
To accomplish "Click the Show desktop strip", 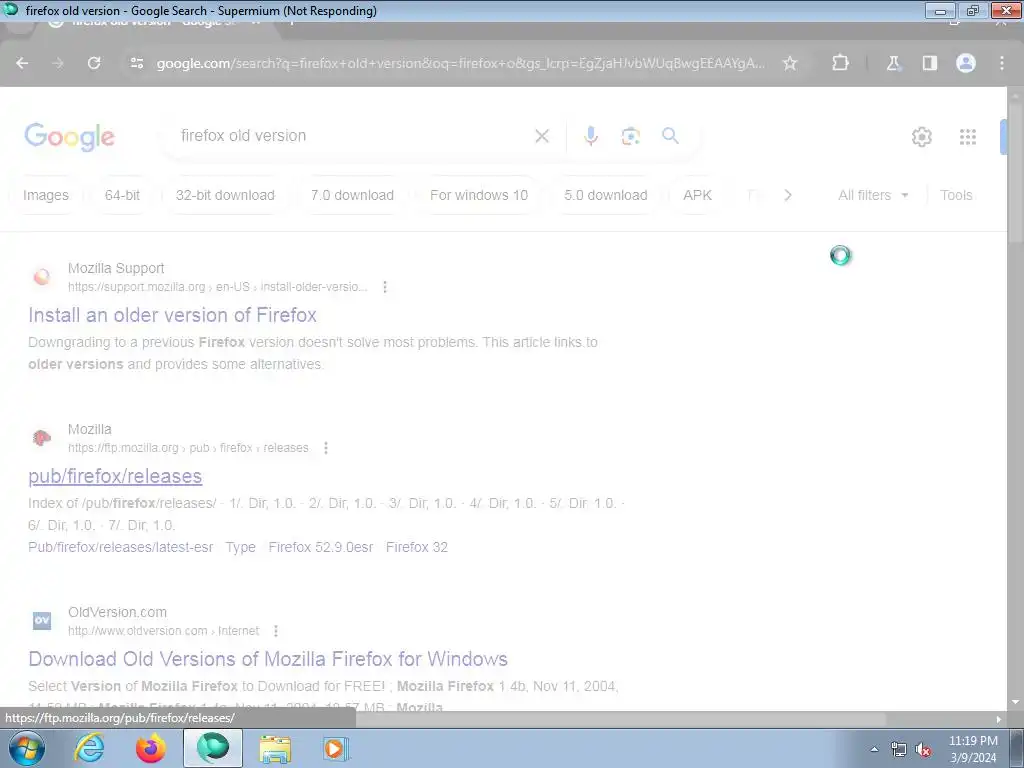I will click(x=1017, y=749).
